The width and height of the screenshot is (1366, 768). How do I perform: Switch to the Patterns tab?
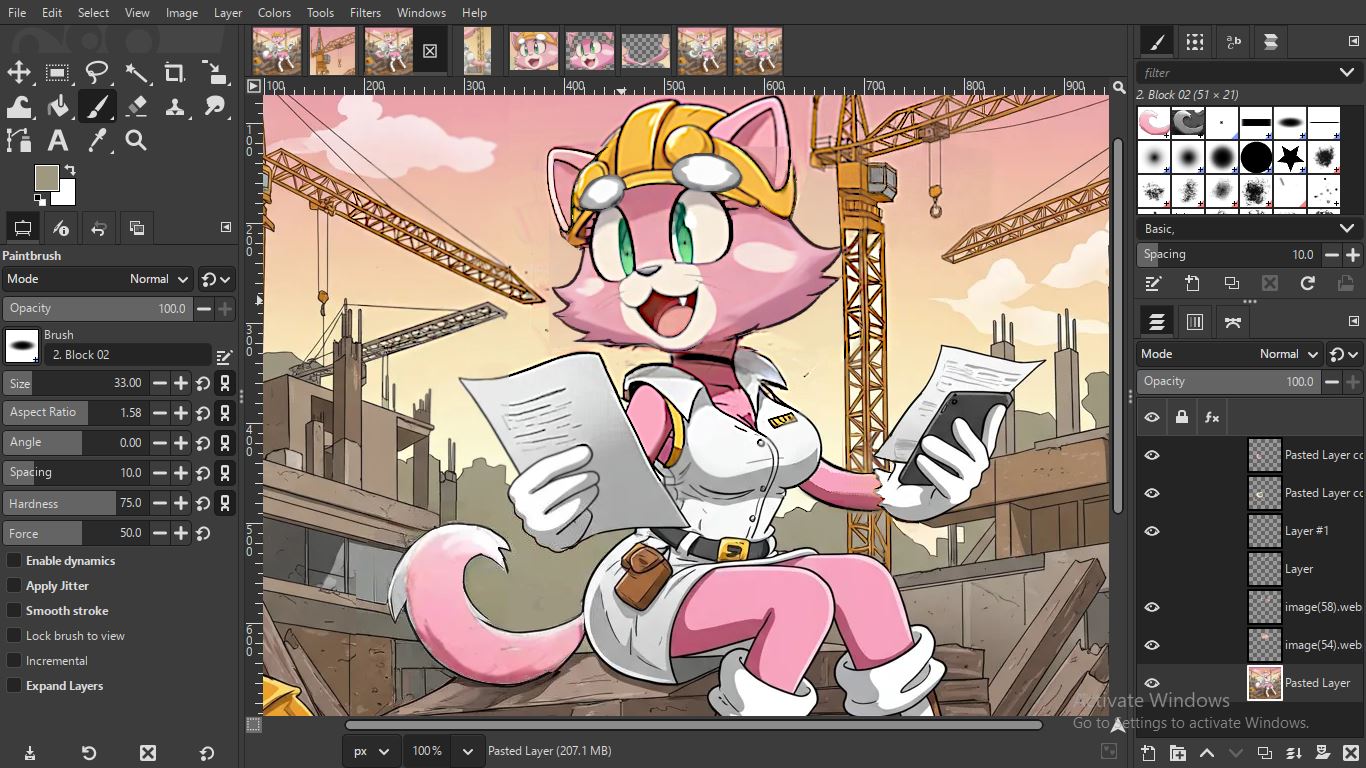[1195, 42]
